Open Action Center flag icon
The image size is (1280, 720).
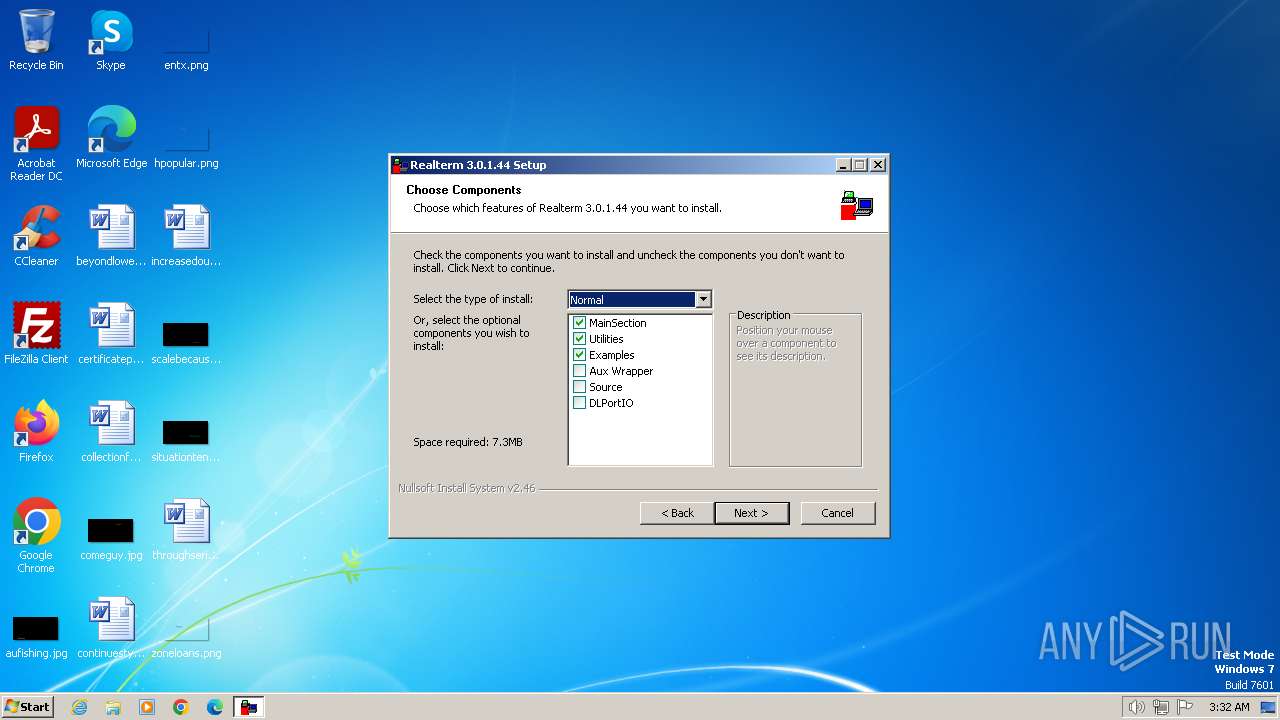point(1185,707)
